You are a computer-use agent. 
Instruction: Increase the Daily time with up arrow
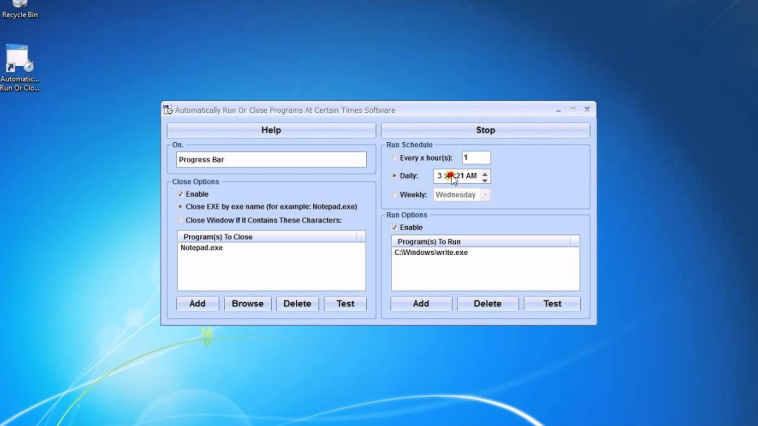[x=485, y=172]
